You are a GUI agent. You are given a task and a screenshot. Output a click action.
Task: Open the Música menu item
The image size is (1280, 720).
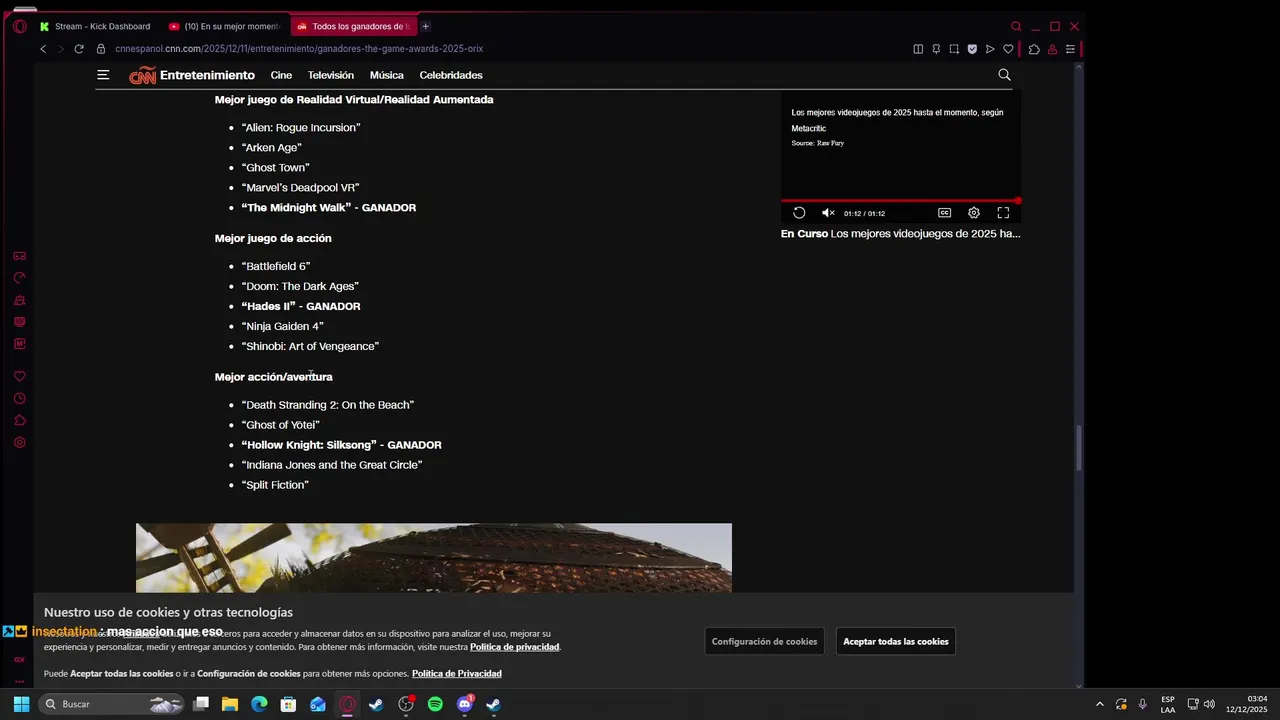point(387,75)
